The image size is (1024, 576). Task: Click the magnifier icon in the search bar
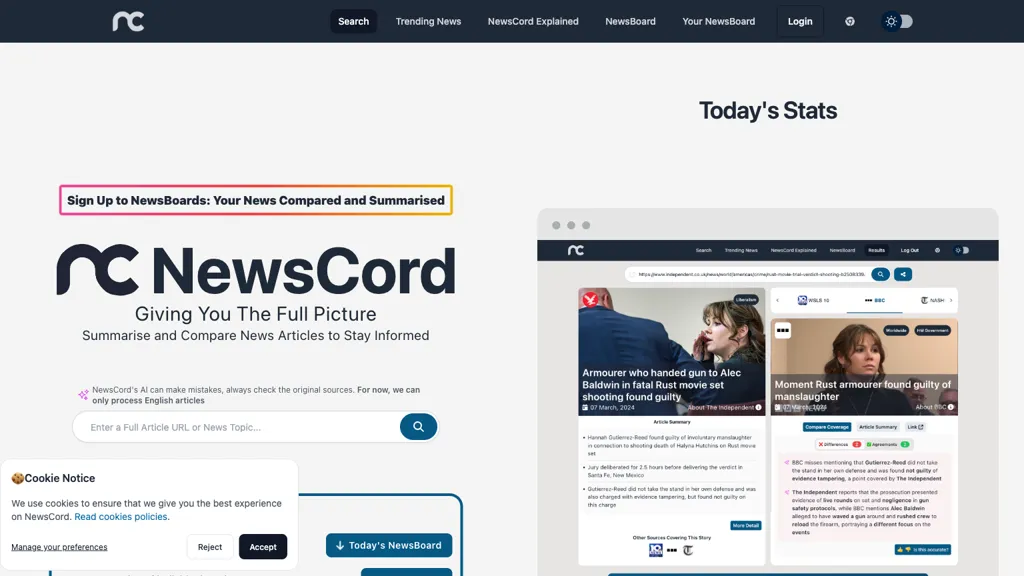(419, 427)
